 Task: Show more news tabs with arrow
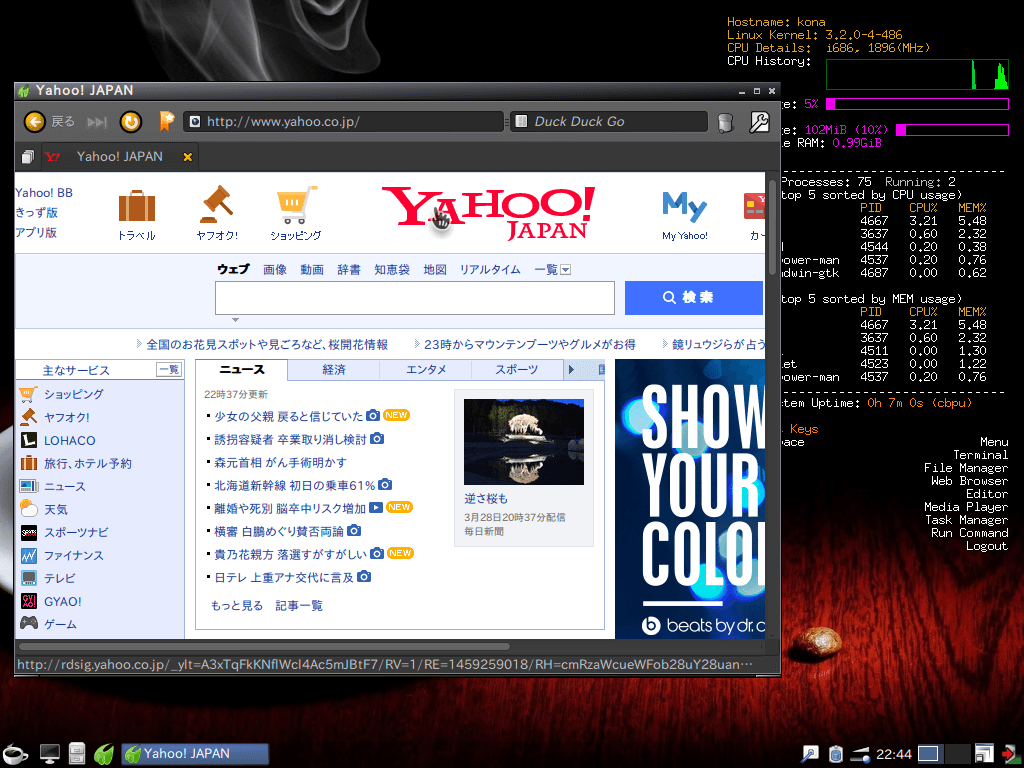(x=571, y=370)
